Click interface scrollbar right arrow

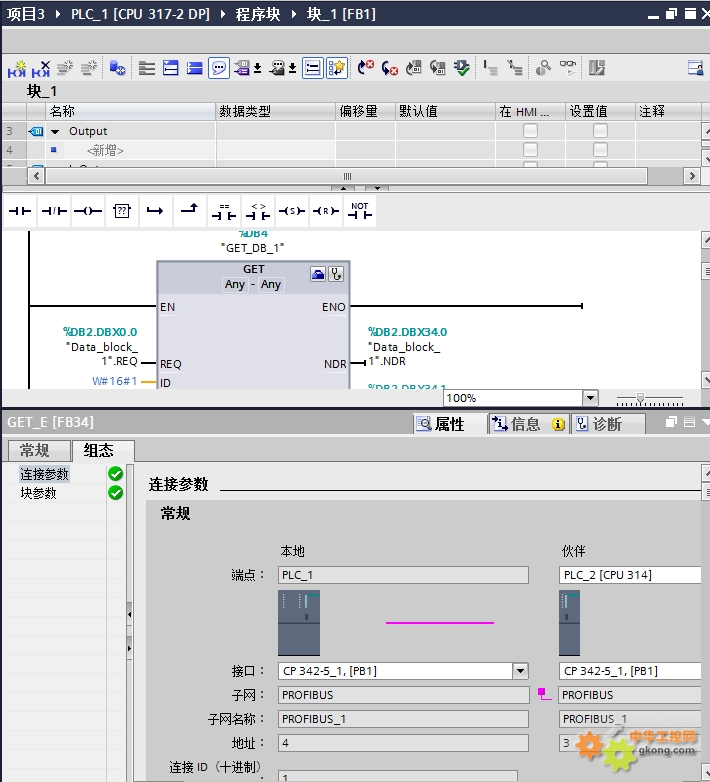[692, 176]
